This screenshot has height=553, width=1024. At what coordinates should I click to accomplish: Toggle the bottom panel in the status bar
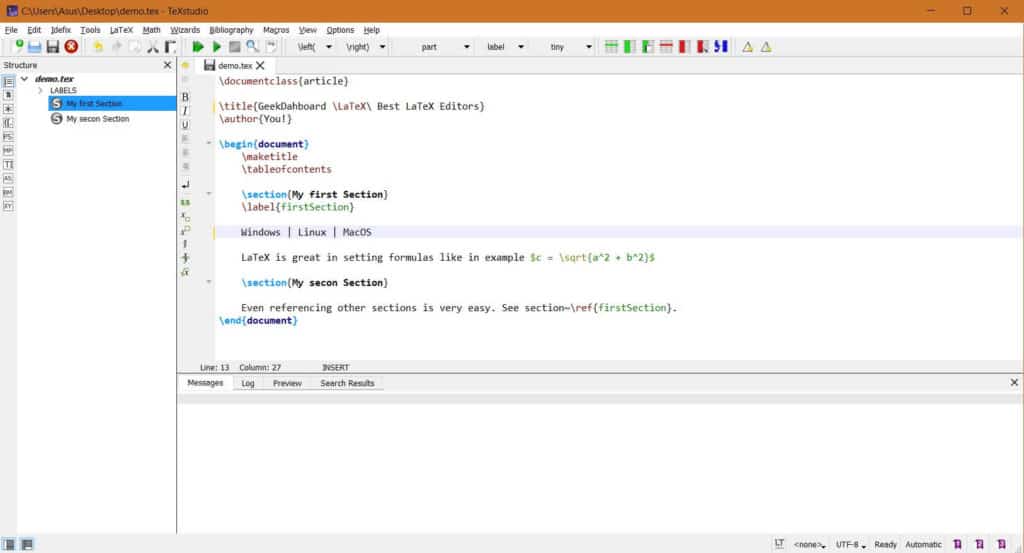pyautogui.click(x=27, y=545)
